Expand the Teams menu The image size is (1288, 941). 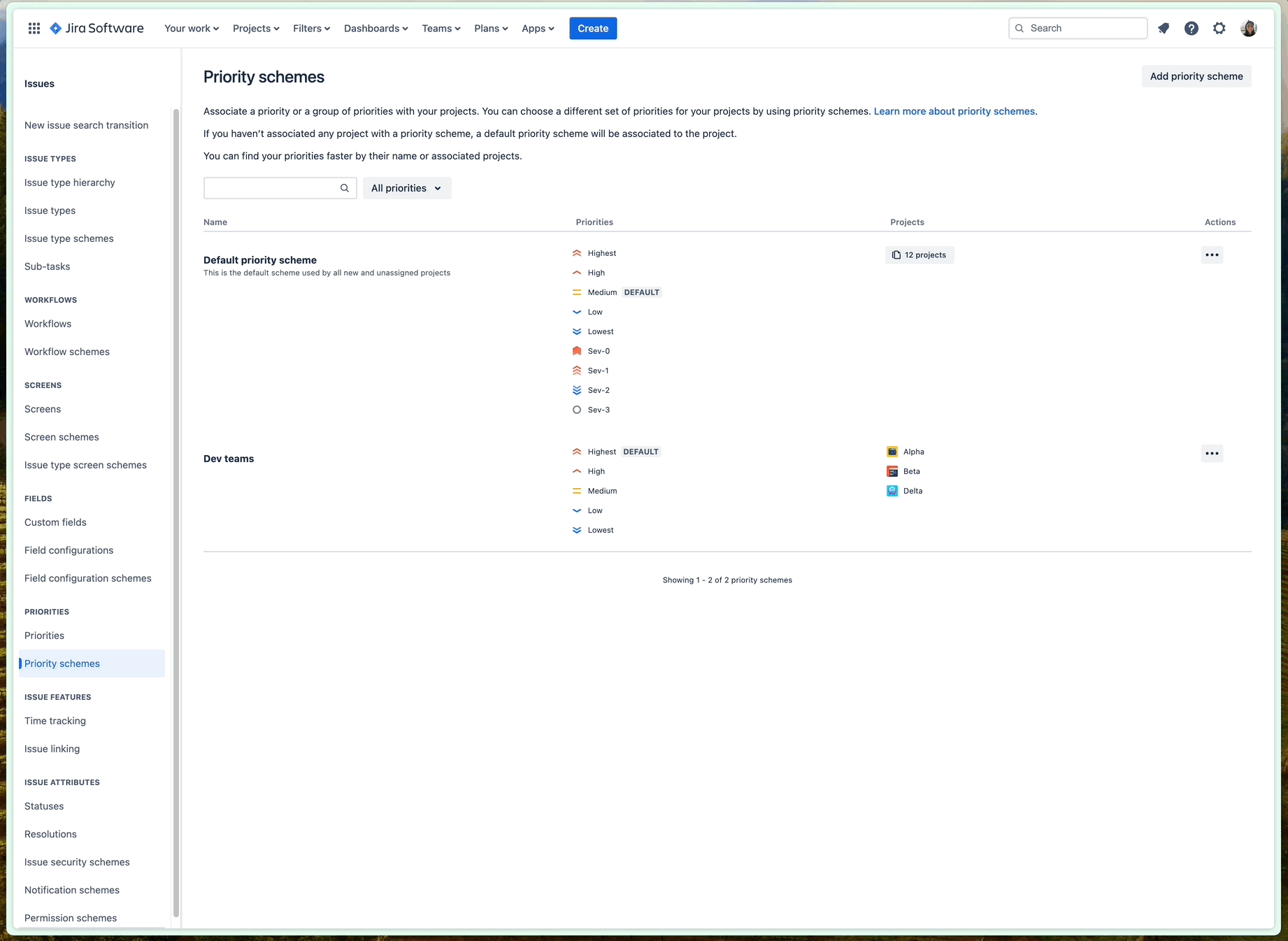[x=441, y=28]
